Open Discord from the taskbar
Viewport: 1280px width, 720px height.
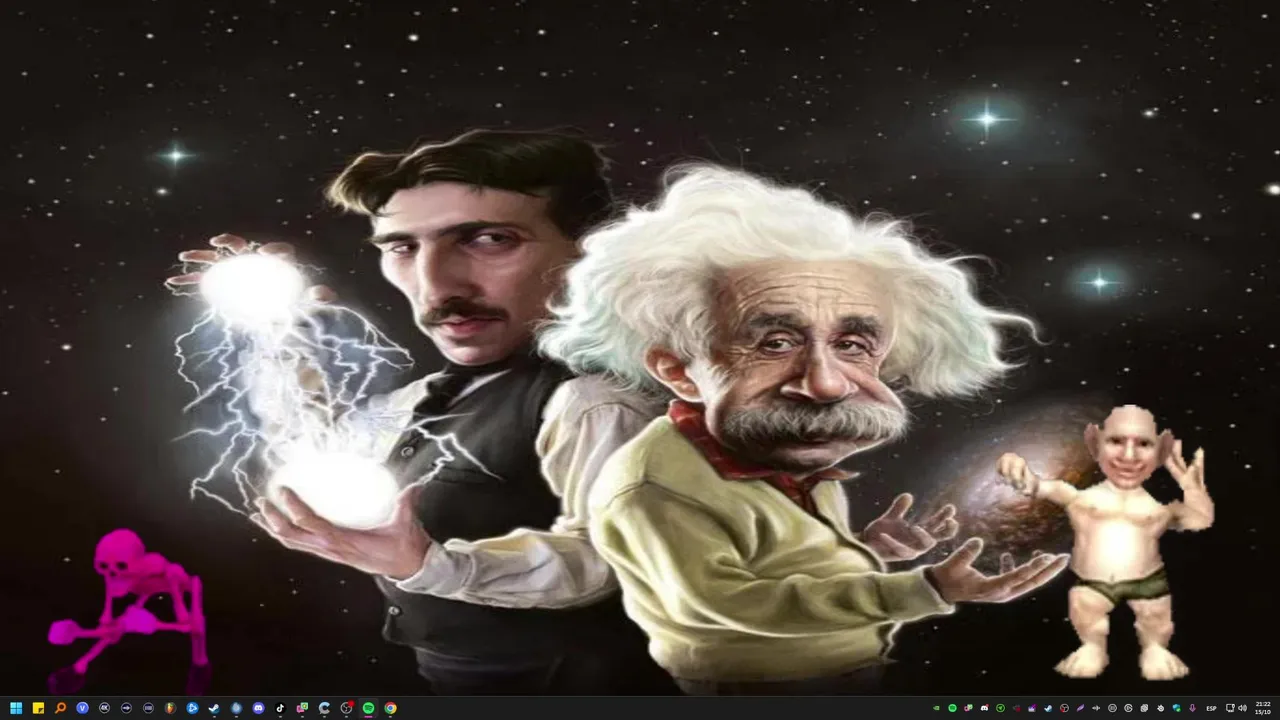[258, 708]
